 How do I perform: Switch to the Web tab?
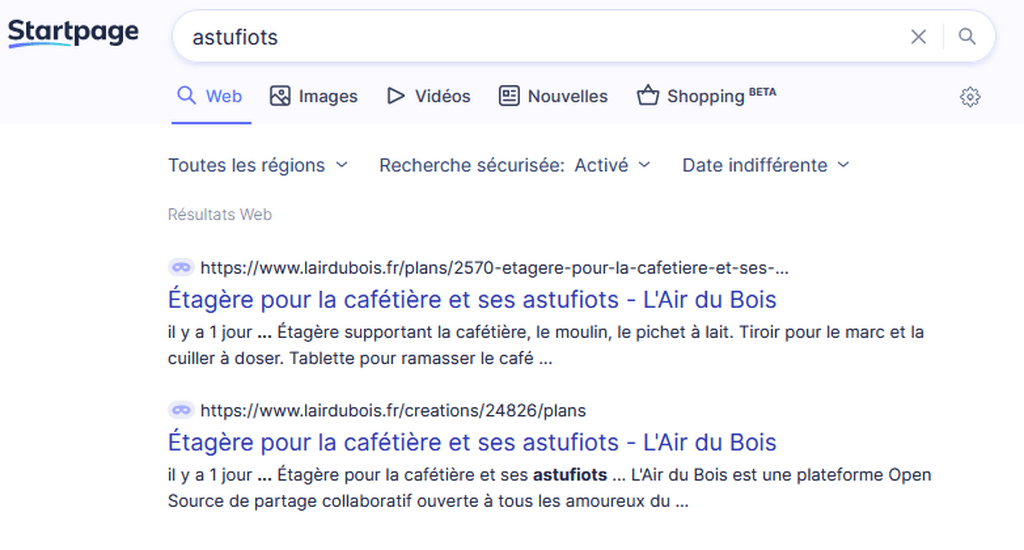pyautogui.click(x=210, y=96)
